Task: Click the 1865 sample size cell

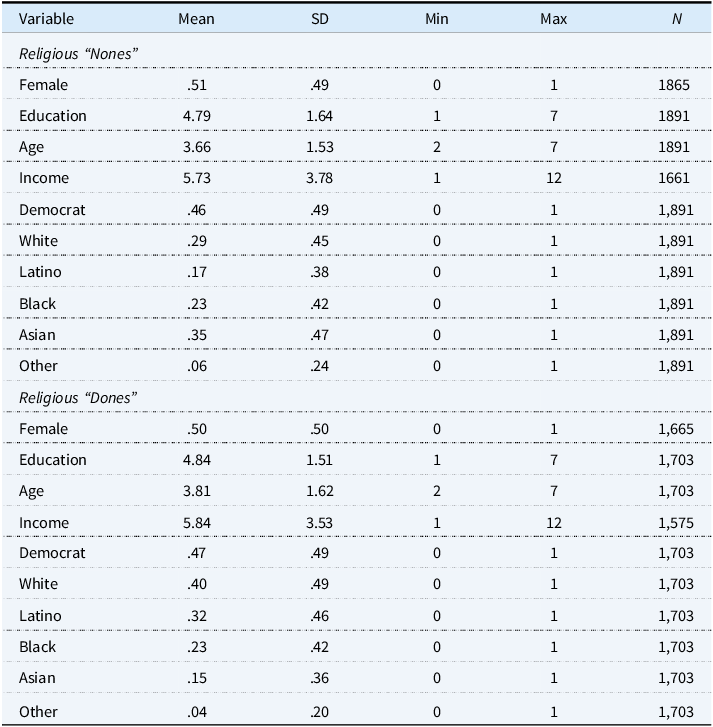Action: click(x=675, y=85)
